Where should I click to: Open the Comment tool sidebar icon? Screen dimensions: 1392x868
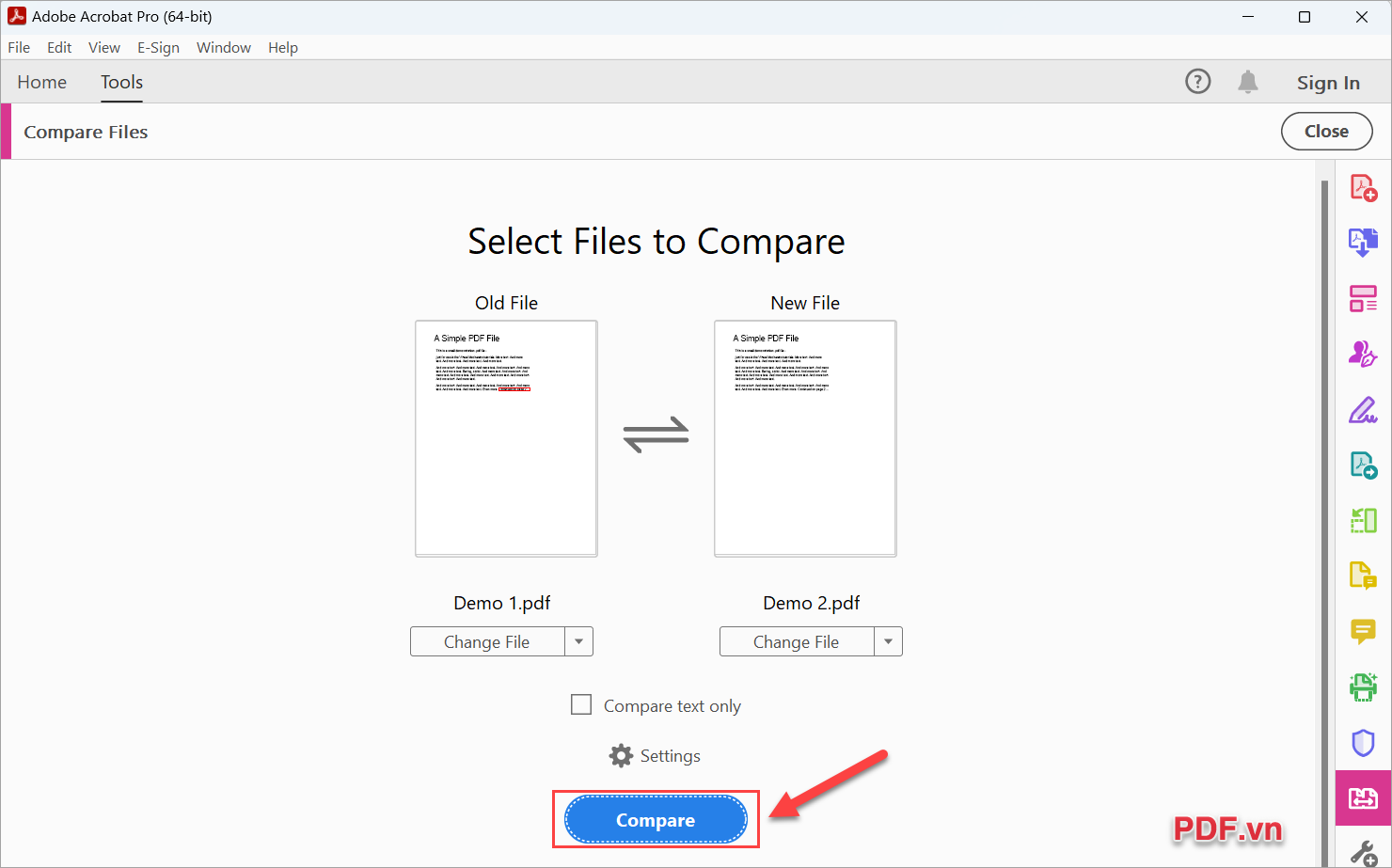point(1363,631)
